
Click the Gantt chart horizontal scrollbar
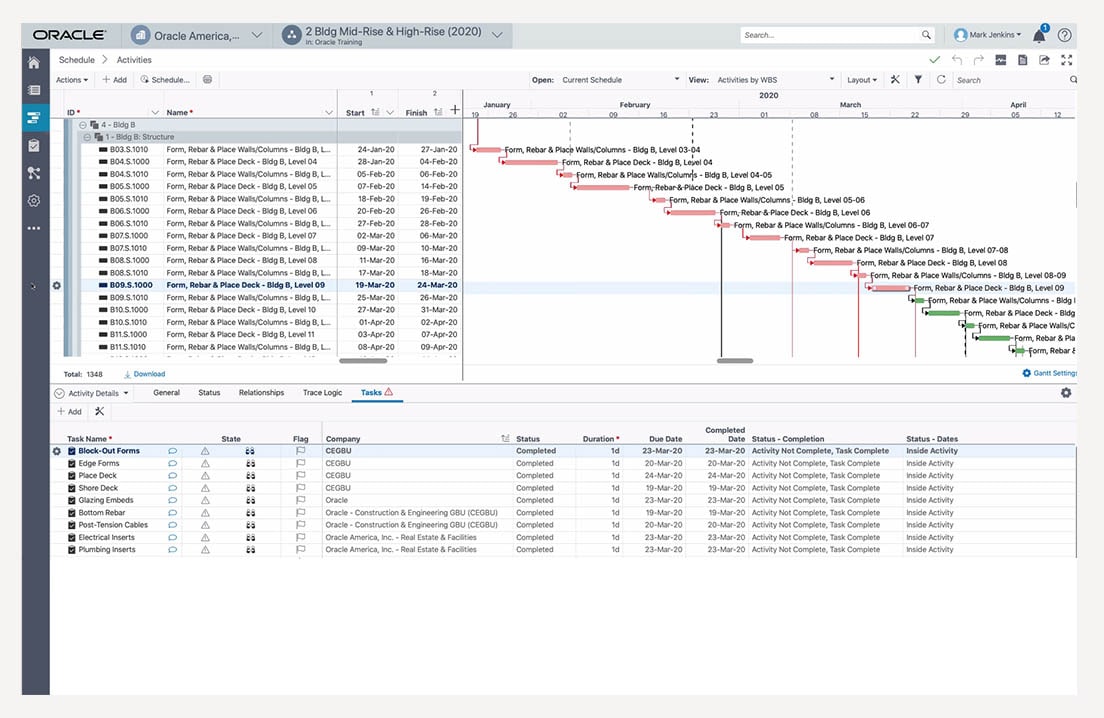(x=736, y=360)
